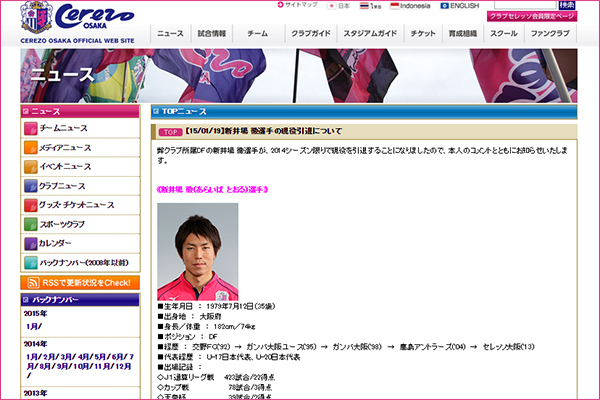Switch site language to ENGLISH
The width and height of the screenshot is (600, 400).
(x=459, y=5)
